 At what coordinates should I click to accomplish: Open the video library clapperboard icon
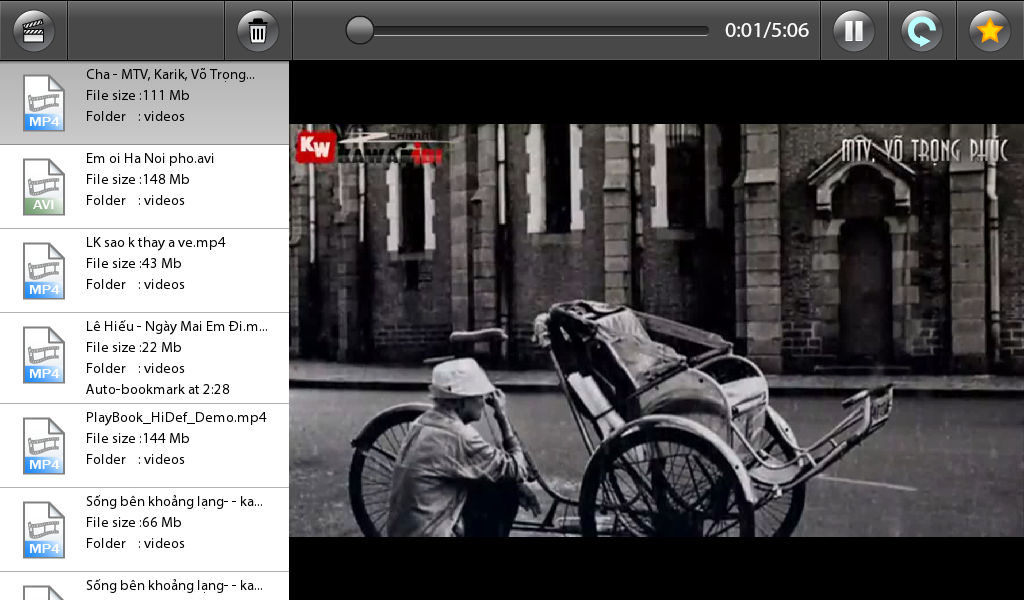[x=33, y=31]
